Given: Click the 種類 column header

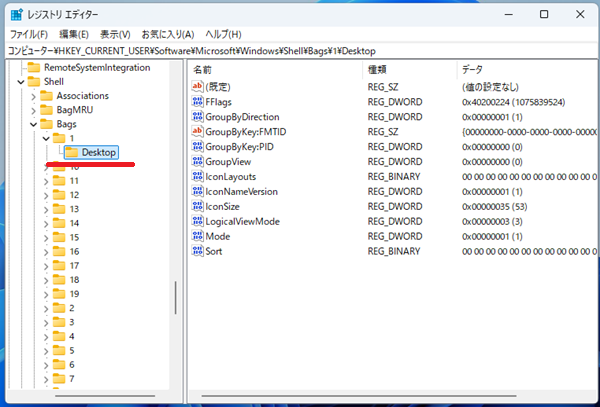Looking at the screenshot, I should pyautogui.click(x=410, y=70).
